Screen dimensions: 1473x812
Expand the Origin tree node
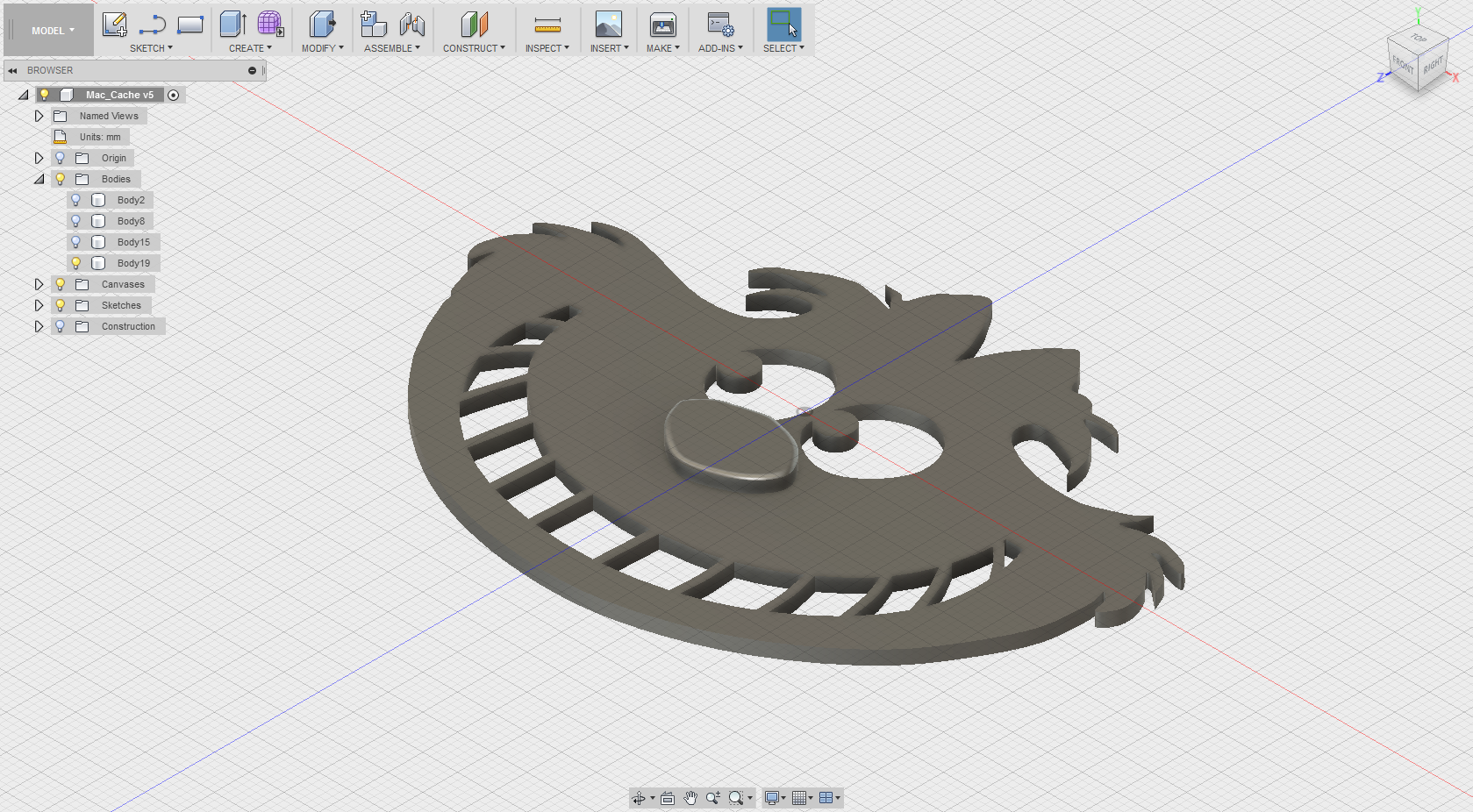click(39, 158)
